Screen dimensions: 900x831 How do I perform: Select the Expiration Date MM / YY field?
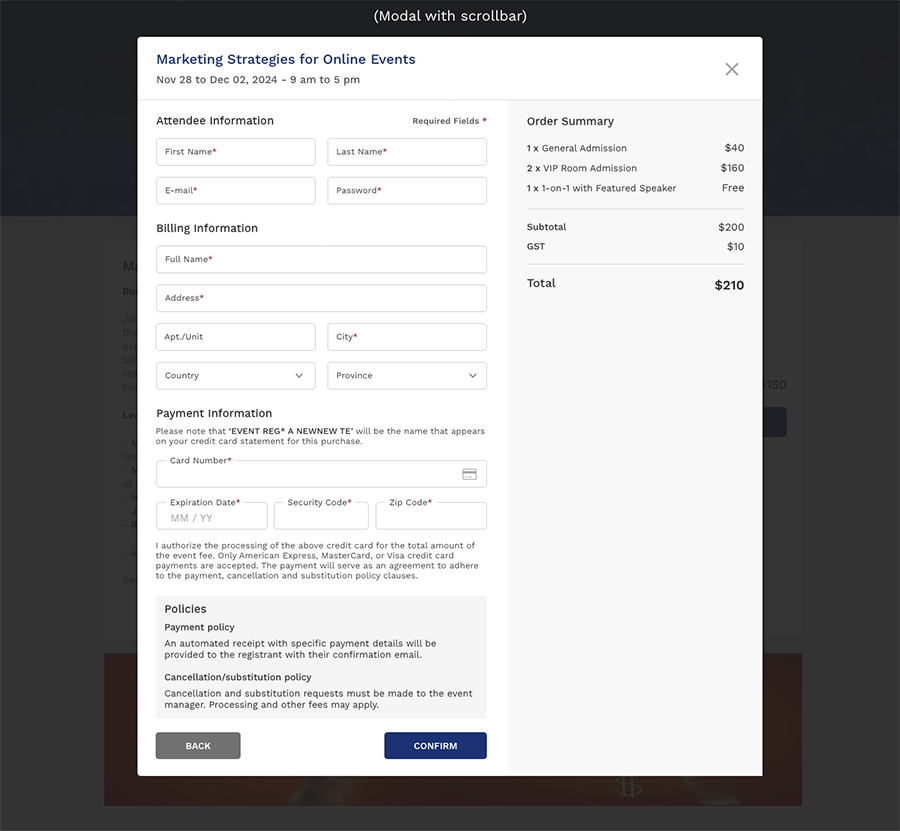[211, 517]
